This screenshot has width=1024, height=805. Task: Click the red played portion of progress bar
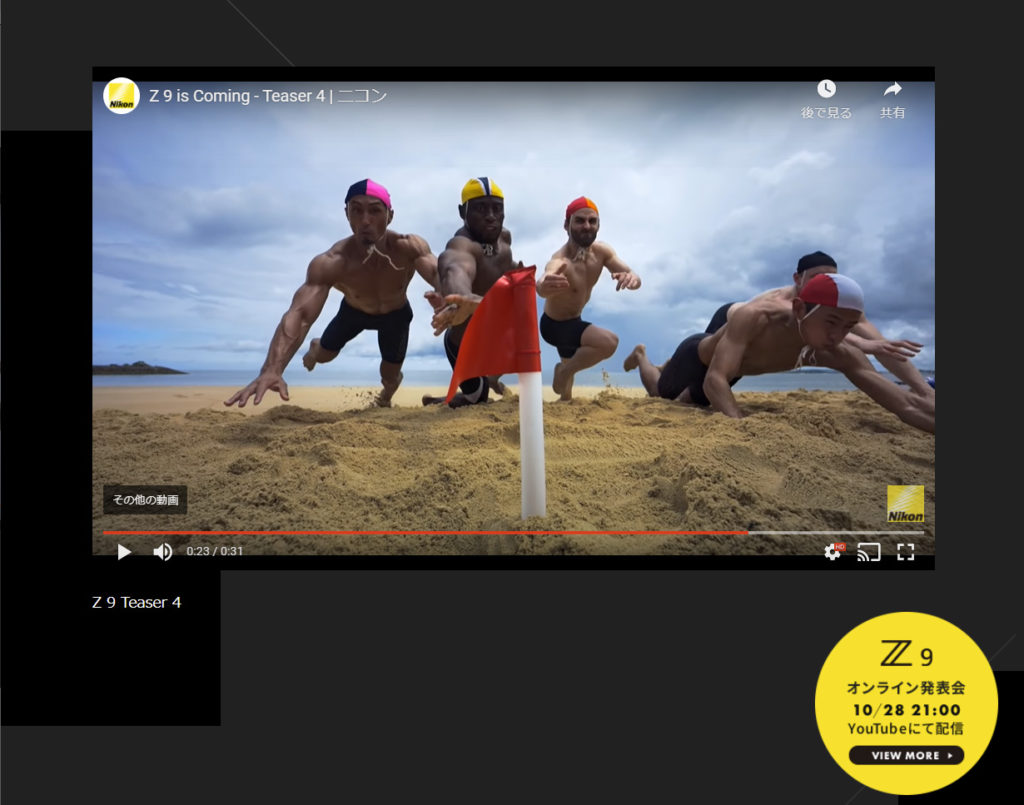pos(420,533)
